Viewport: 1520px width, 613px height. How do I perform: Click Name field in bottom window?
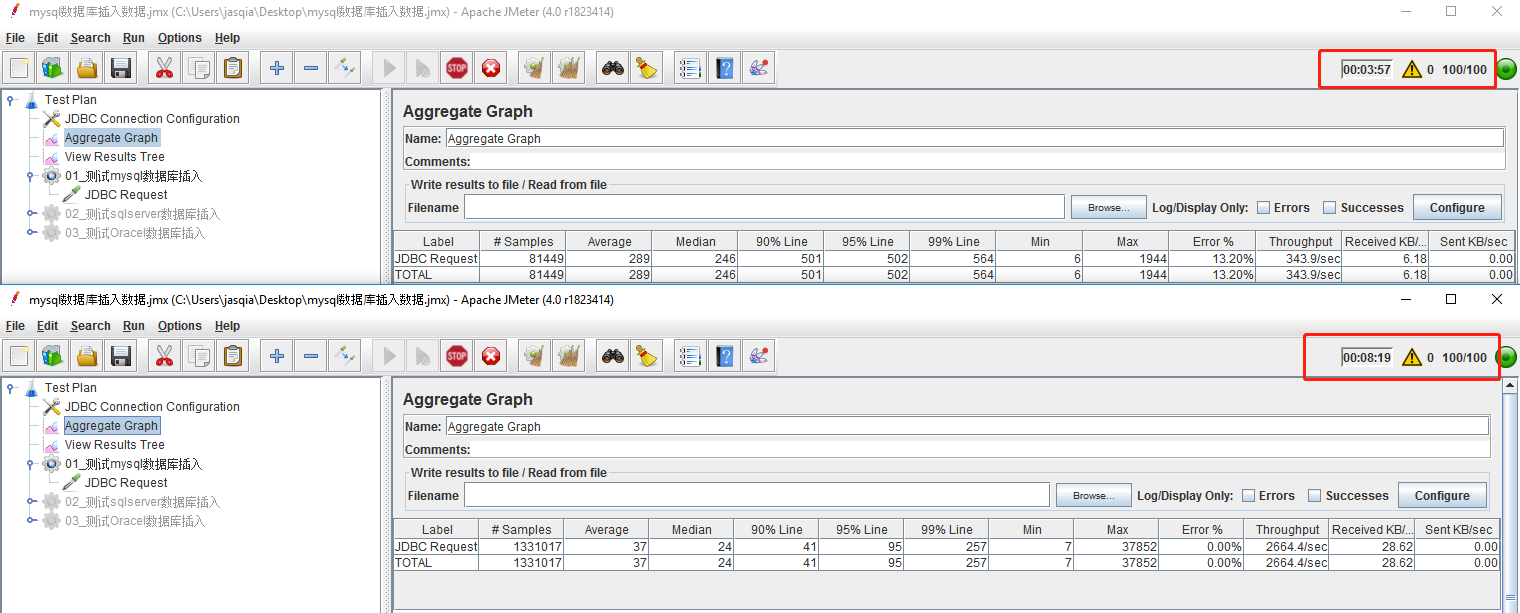967,426
